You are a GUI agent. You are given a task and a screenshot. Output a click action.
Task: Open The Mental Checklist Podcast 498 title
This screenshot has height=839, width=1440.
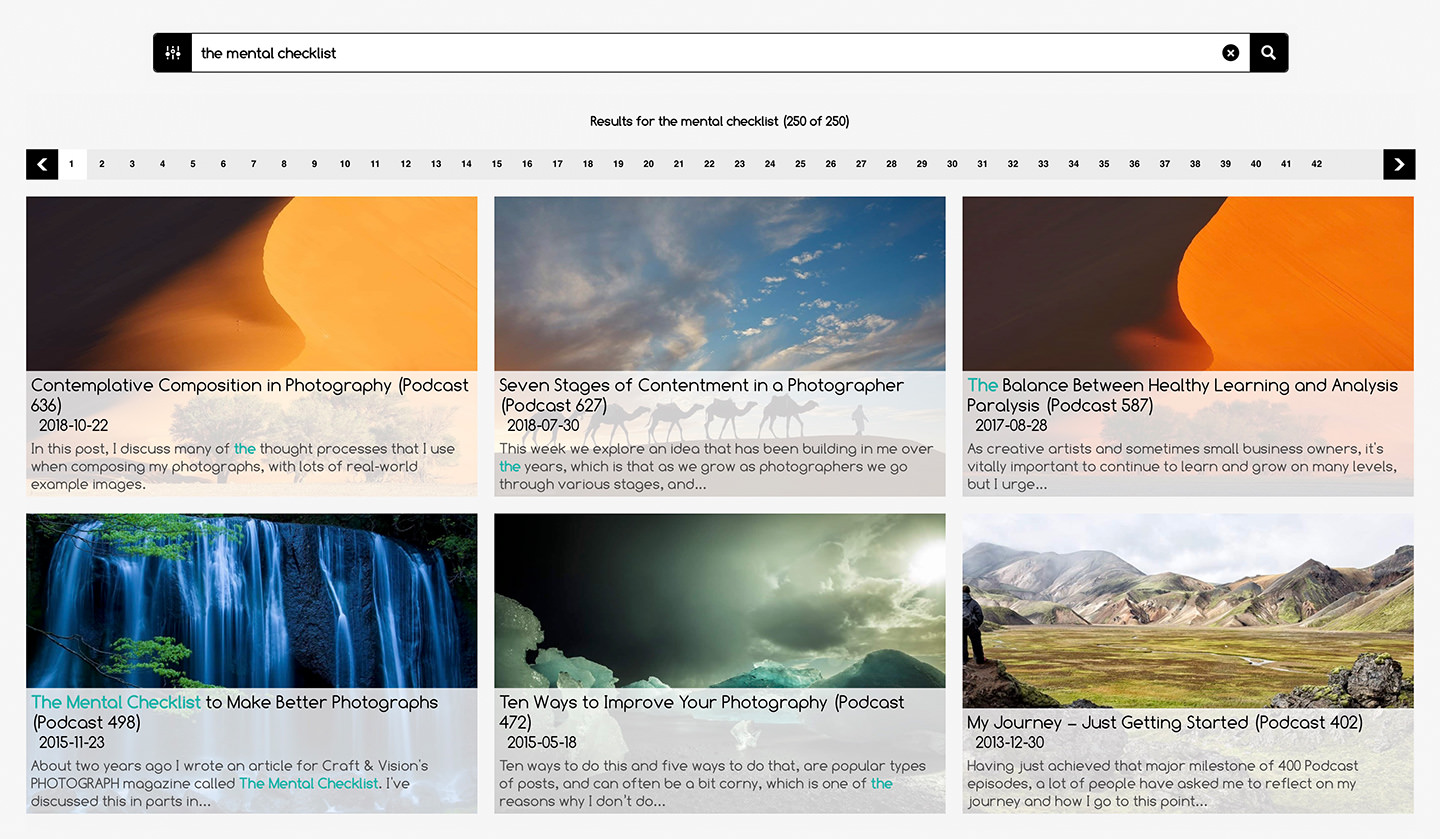tap(234, 703)
